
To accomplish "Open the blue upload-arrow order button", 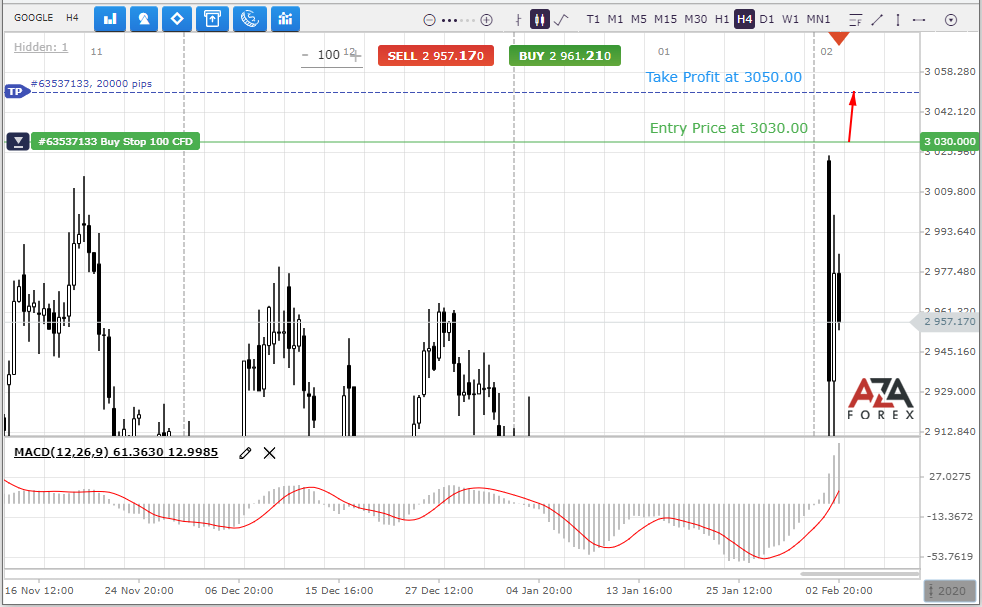I will [212, 19].
